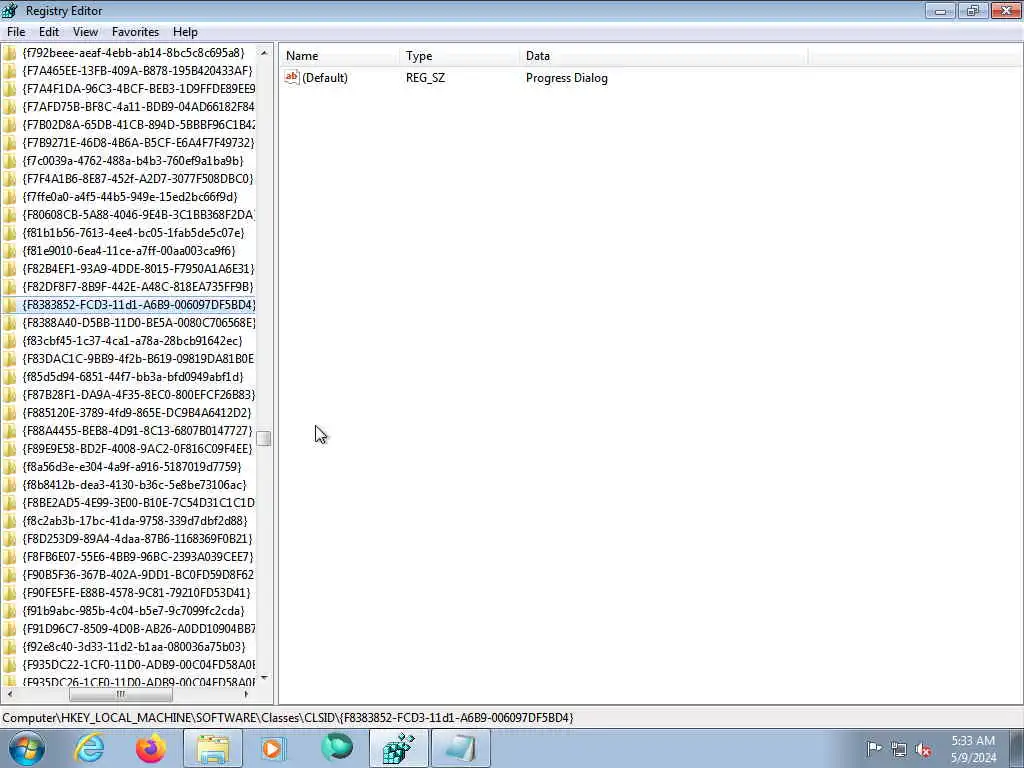Click folder icon of {f92e8c40-3d33-11d2 key
Image resolution: width=1024 pixels, height=768 pixels.
click(x=9, y=647)
